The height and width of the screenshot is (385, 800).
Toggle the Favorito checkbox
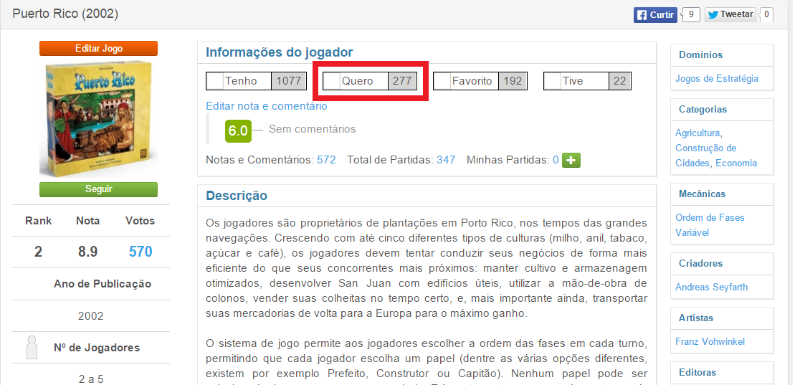click(442, 81)
